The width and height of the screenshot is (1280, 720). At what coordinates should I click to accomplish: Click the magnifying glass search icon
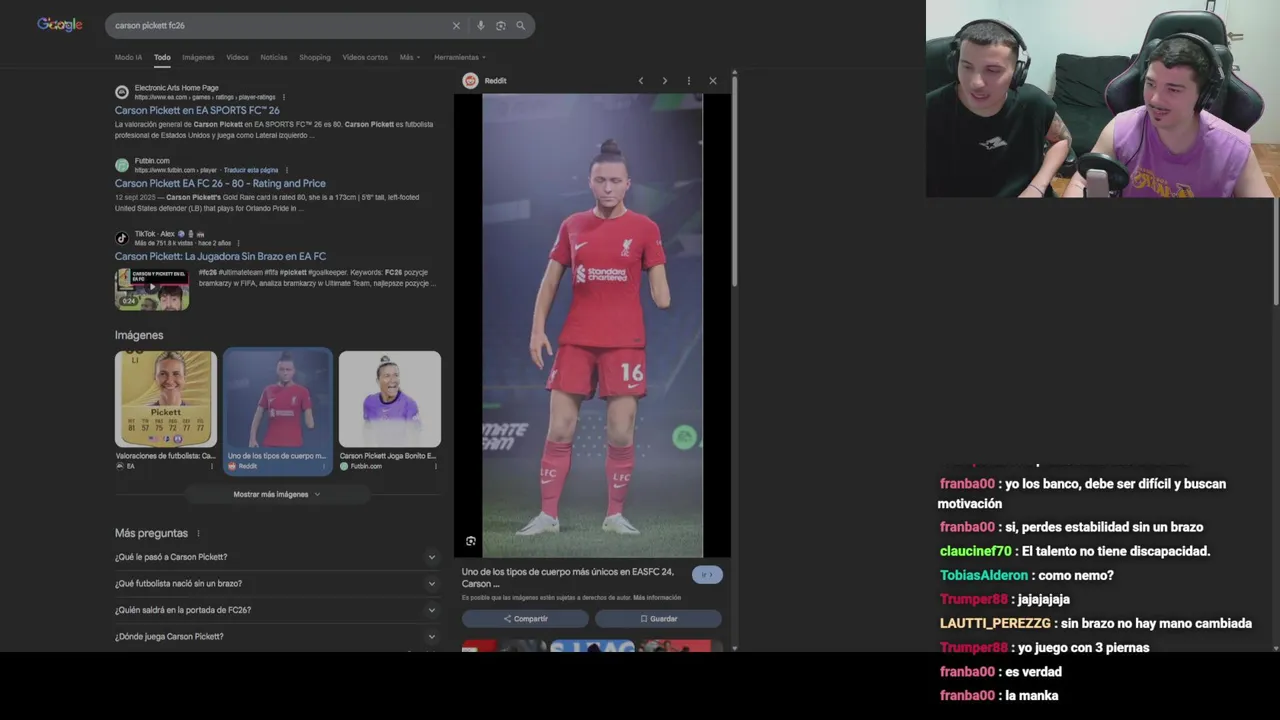coord(520,26)
